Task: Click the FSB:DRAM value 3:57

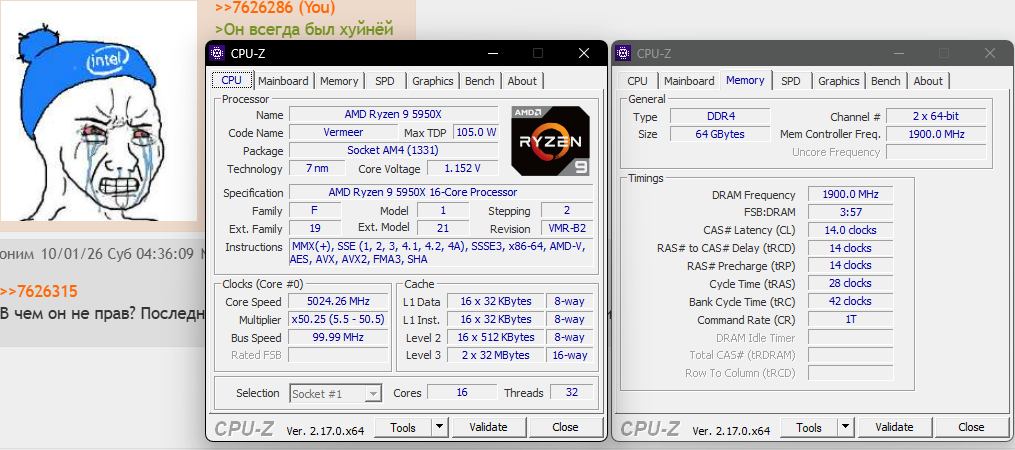Action: pyautogui.click(x=851, y=212)
